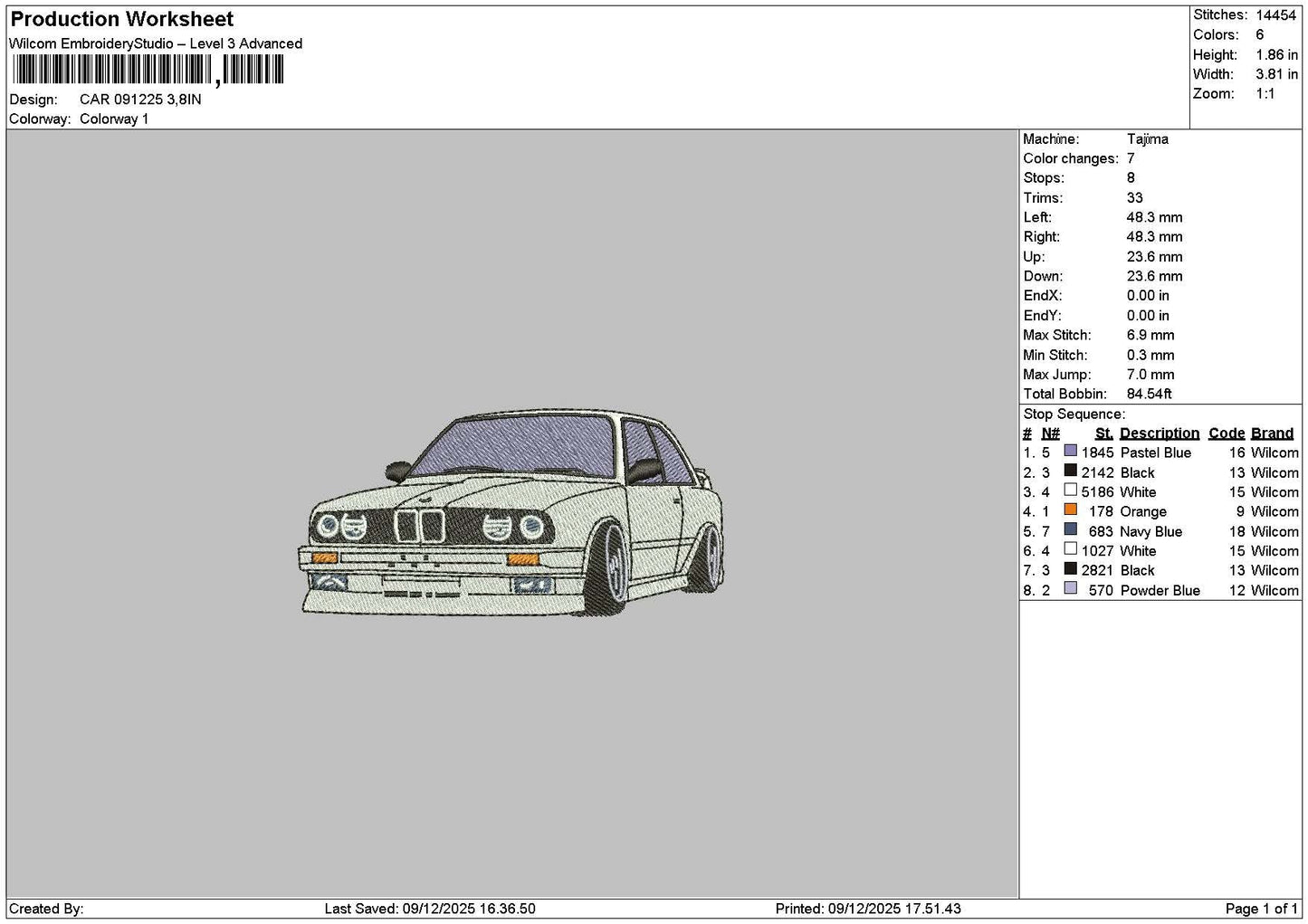Click the 'EndX:' label

pos(1042,296)
